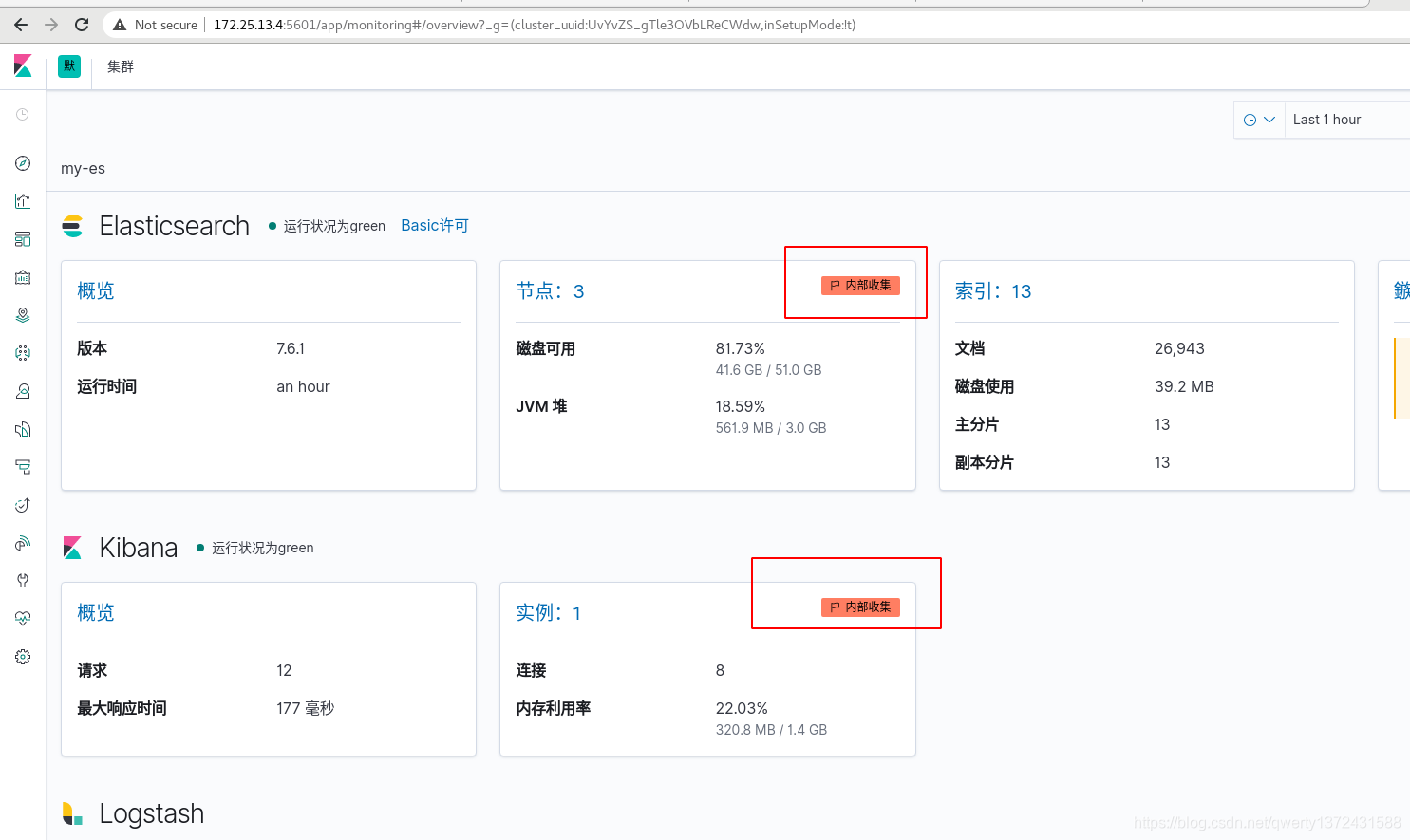
Task: Click the 磁盘可用 label
Action: pyautogui.click(x=546, y=348)
